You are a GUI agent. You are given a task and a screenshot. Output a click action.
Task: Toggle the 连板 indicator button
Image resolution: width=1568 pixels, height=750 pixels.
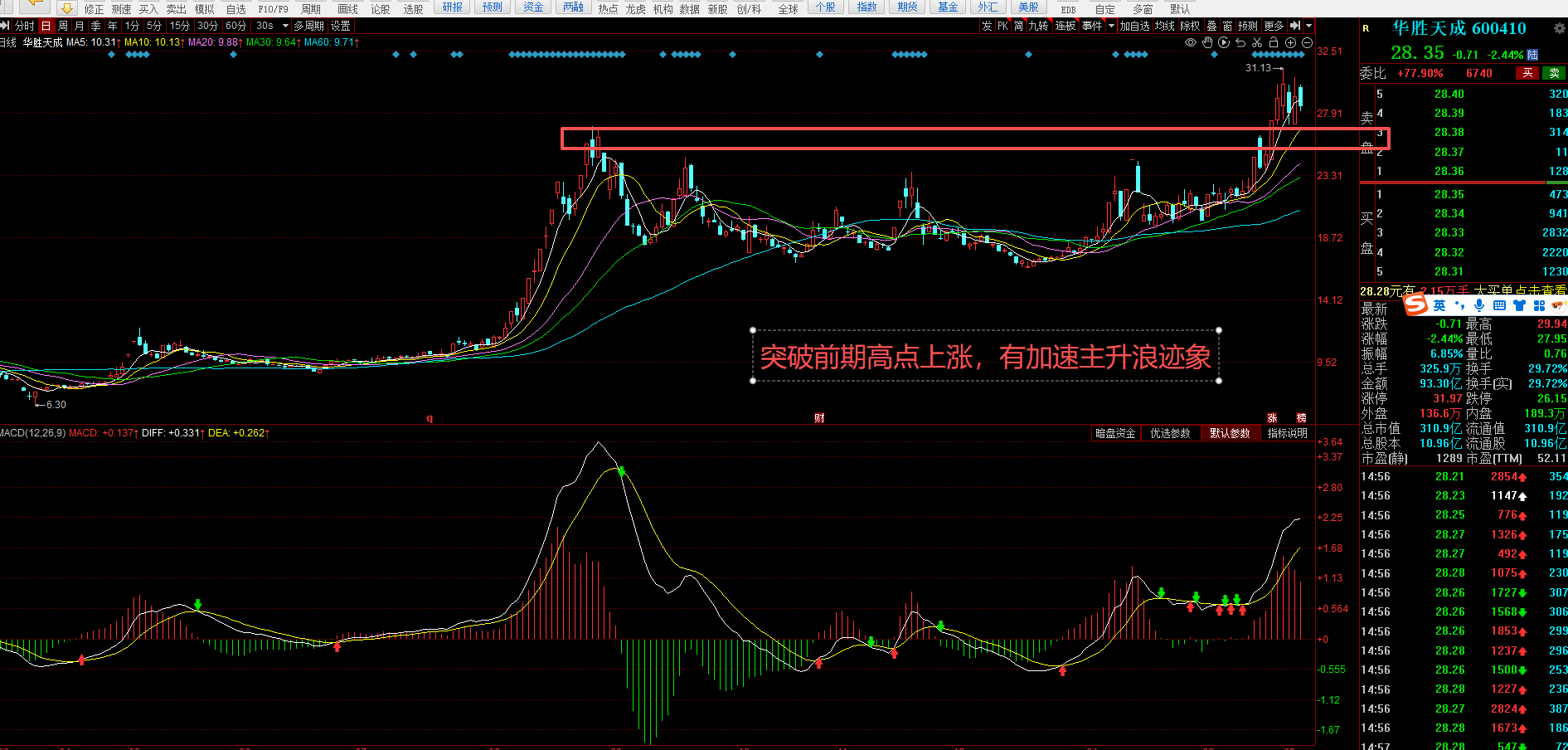tap(1066, 26)
